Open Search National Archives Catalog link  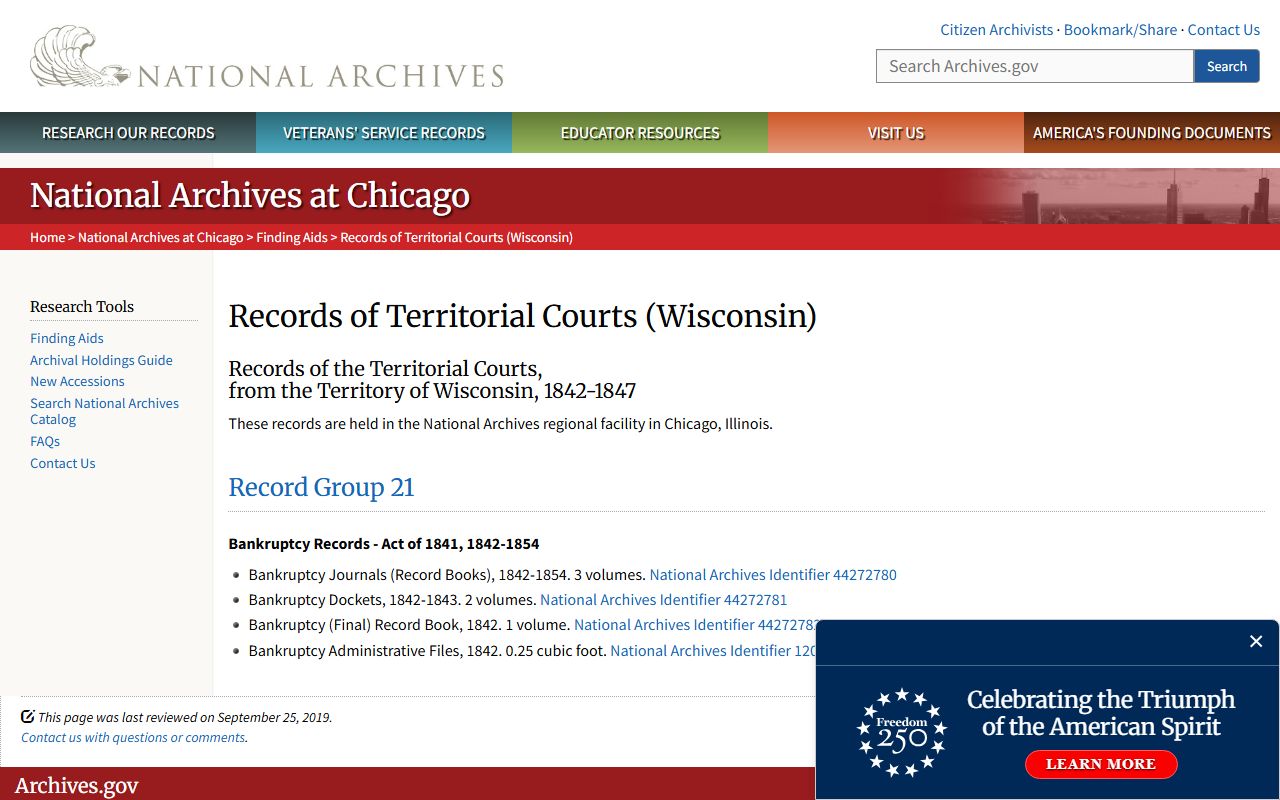[x=104, y=411]
